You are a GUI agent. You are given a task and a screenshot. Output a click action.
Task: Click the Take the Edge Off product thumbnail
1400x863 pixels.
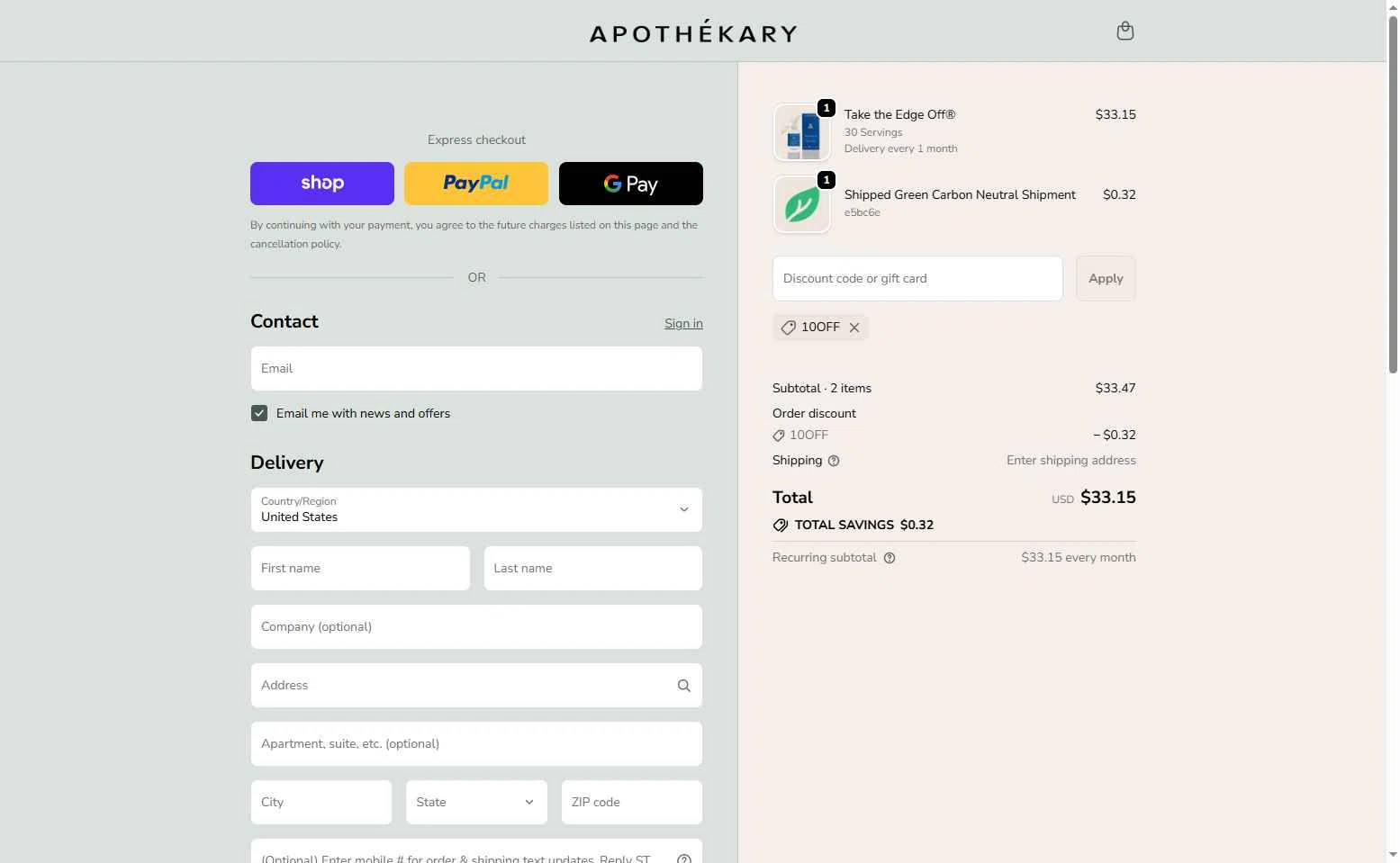802,132
